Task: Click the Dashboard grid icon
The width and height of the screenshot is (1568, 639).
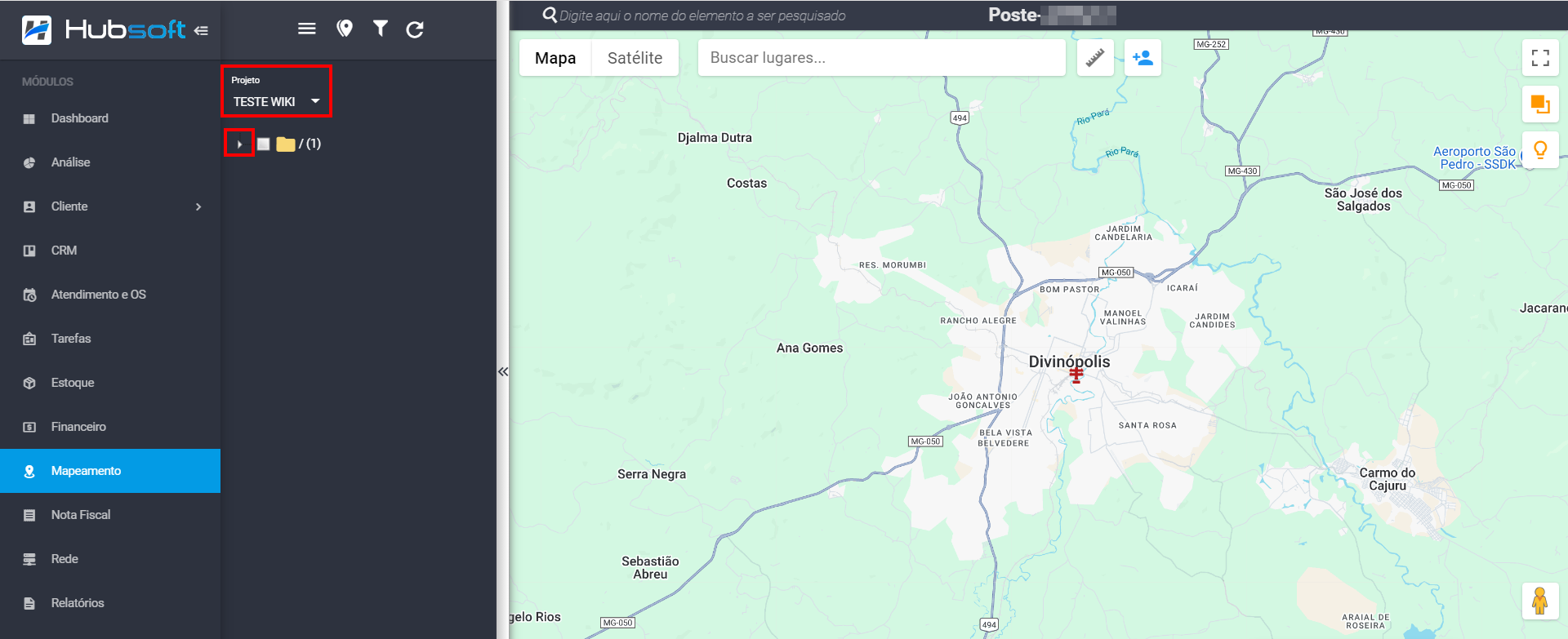Action: coord(29,118)
